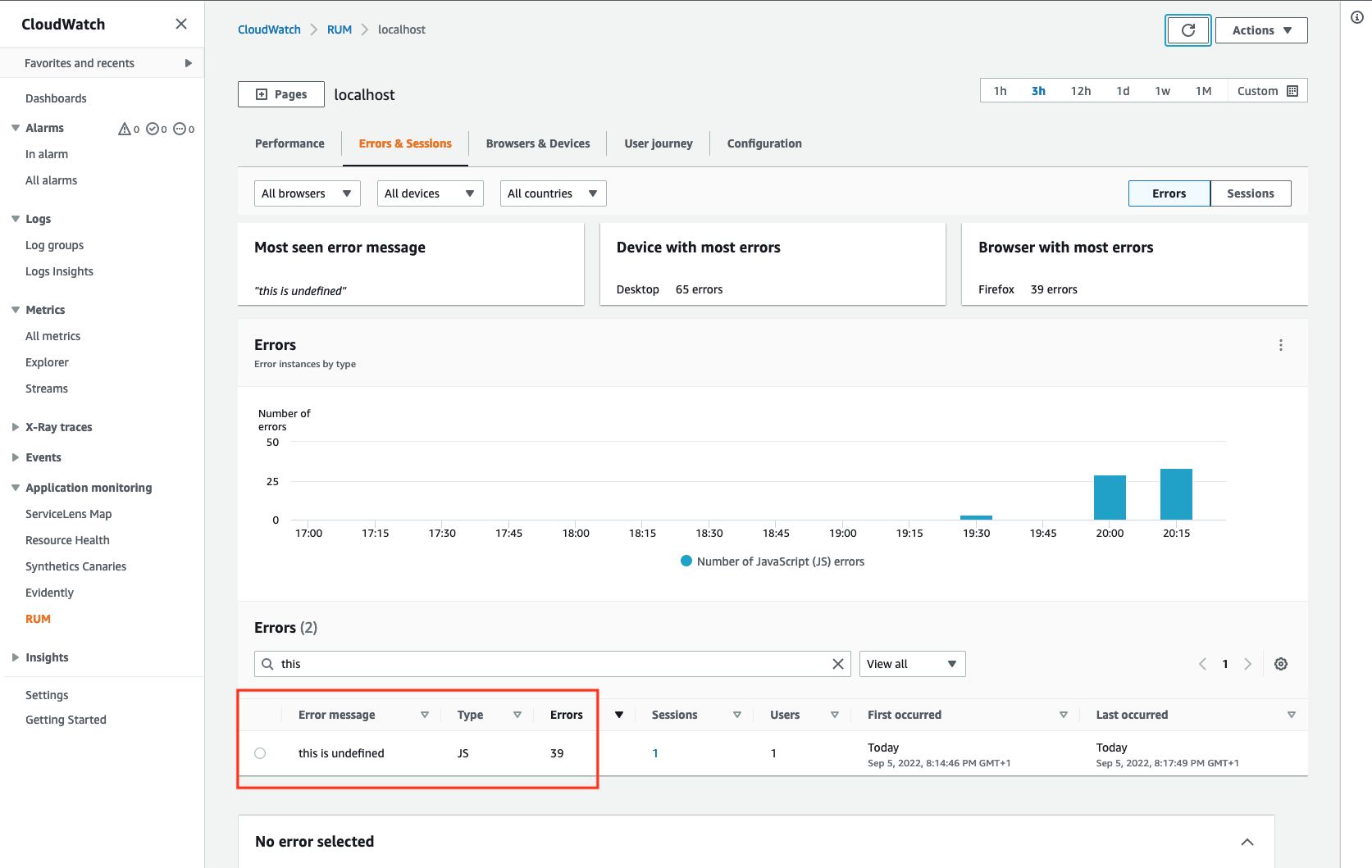This screenshot has width=1372, height=868.
Task: Go to previous errors page
Action: coord(1202,664)
